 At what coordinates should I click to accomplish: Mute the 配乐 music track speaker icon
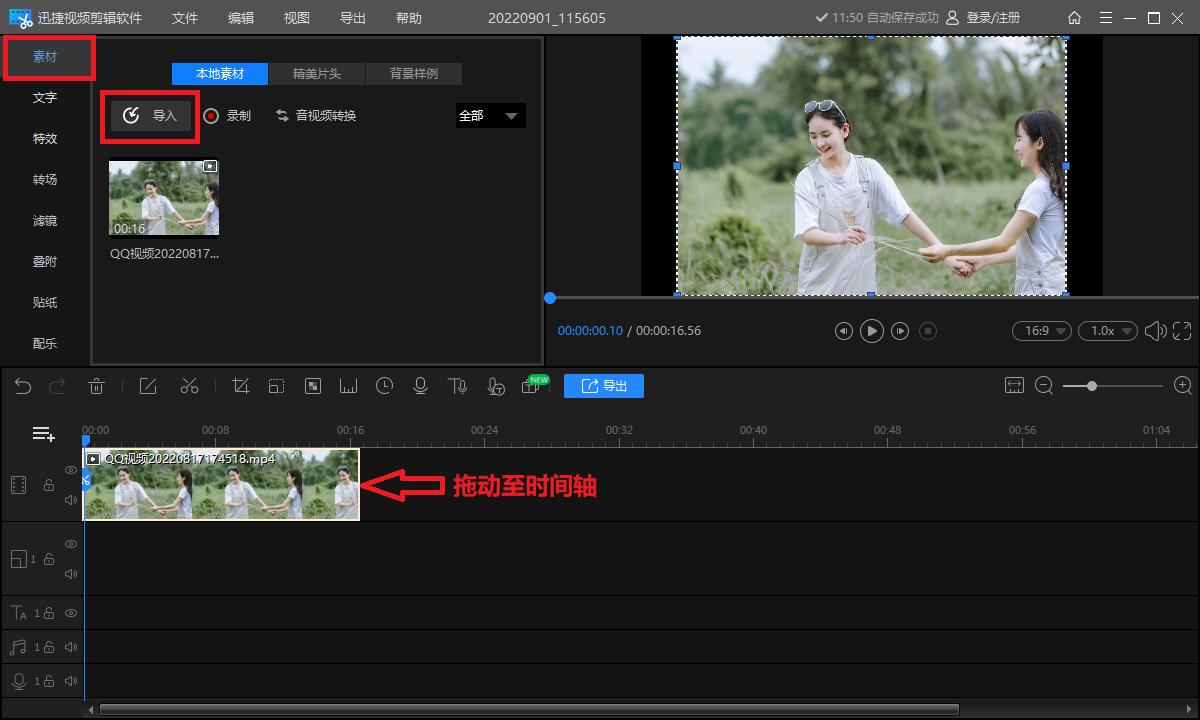[x=70, y=646]
